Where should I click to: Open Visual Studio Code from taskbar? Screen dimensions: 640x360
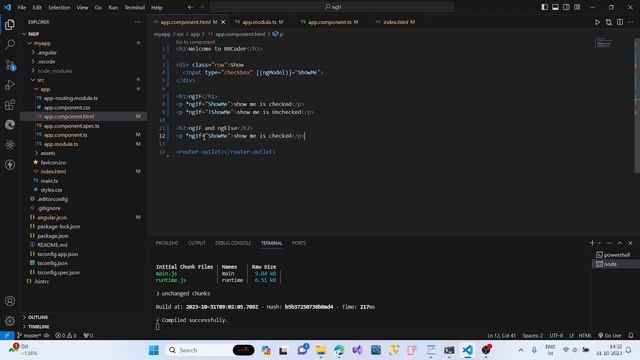(x=467, y=350)
